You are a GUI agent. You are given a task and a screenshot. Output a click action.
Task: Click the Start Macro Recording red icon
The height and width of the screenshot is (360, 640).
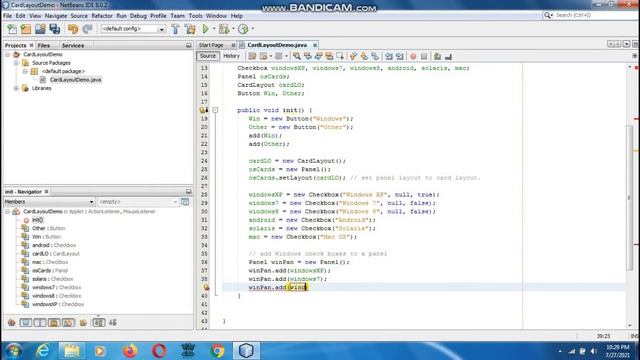click(x=413, y=56)
